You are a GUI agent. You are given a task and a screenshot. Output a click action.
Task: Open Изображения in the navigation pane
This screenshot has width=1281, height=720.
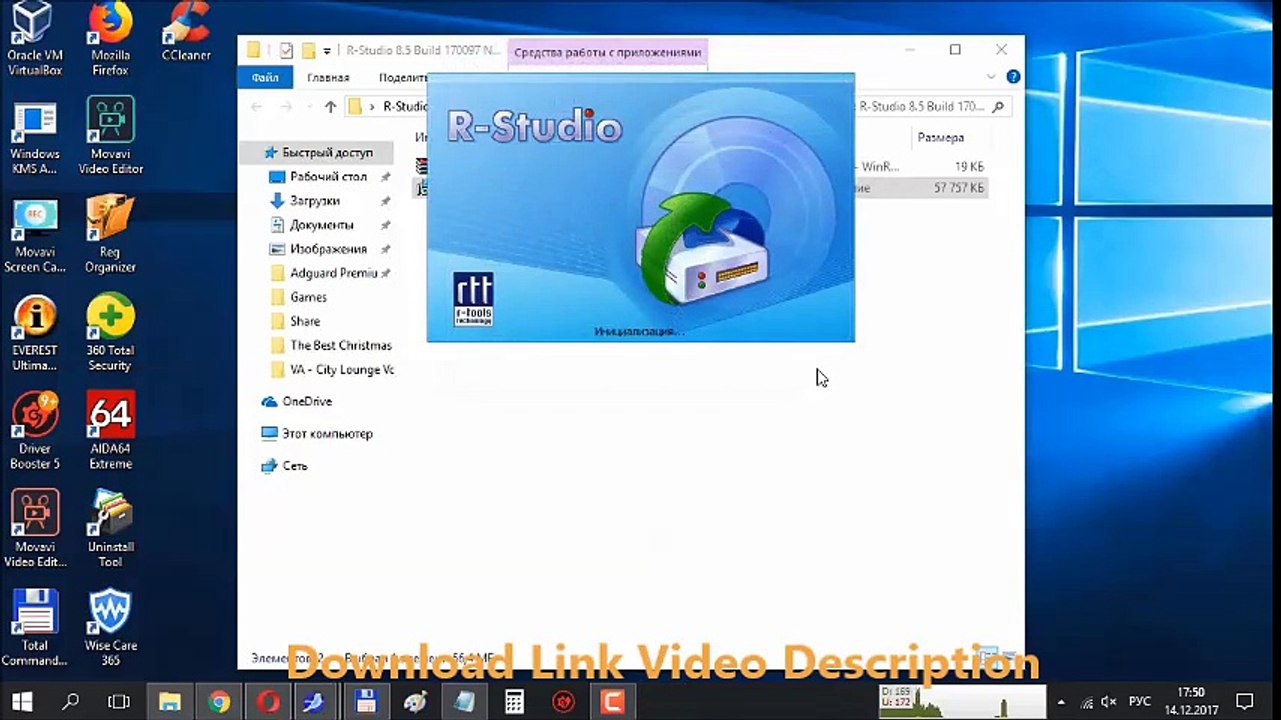click(x=328, y=249)
